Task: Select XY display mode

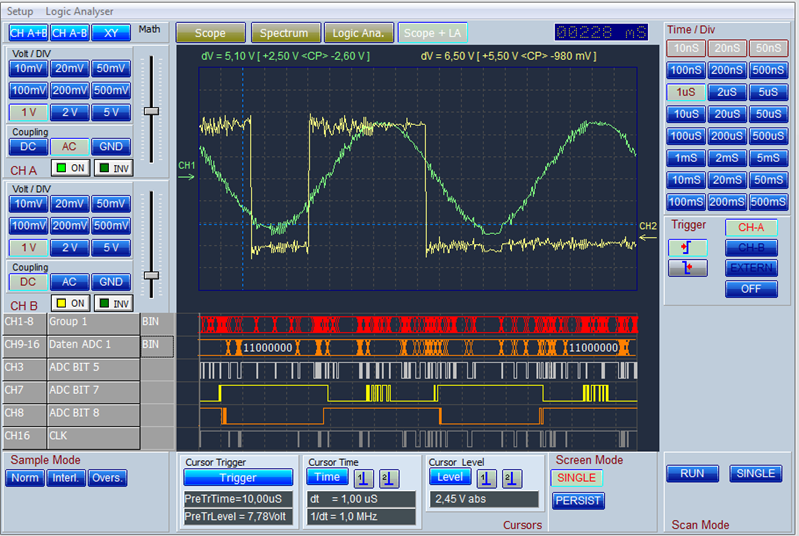Action: pos(111,33)
